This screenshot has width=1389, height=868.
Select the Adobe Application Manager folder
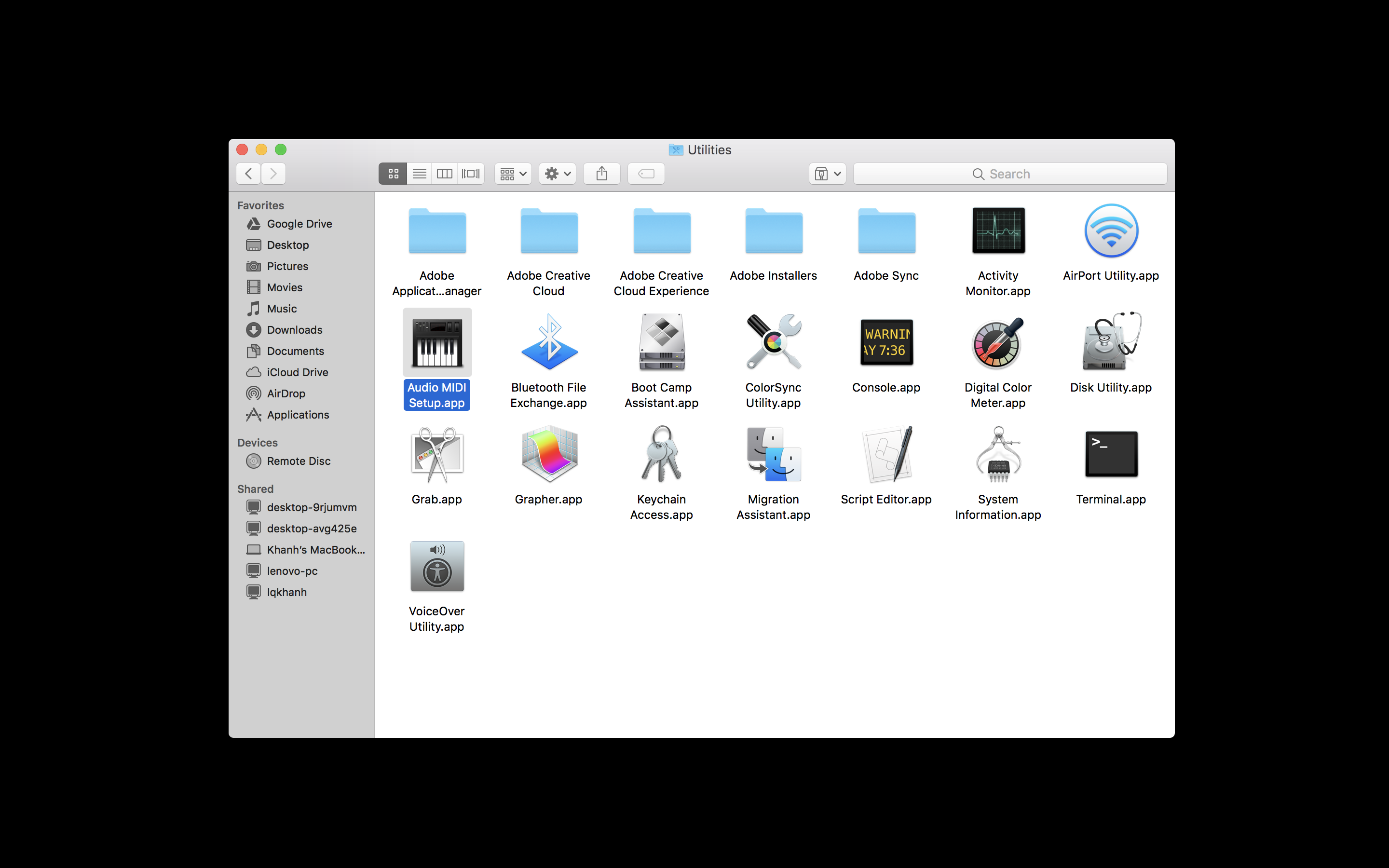[437, 230]
